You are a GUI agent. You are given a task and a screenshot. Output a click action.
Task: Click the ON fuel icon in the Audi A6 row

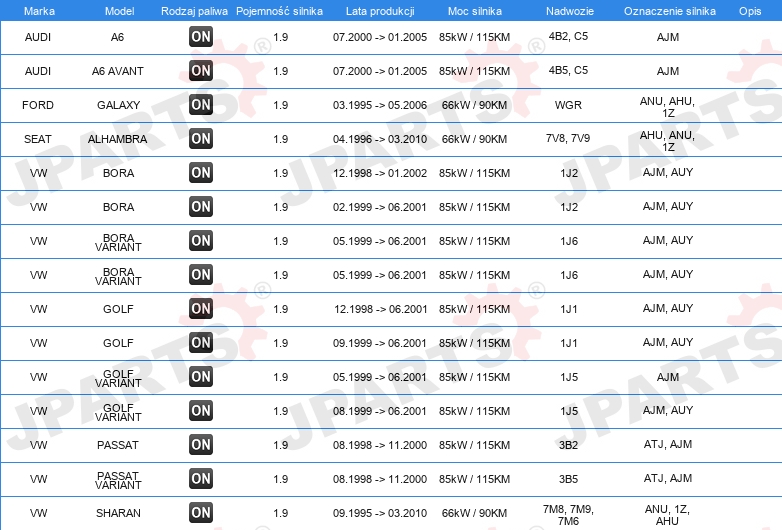point(201,36)
